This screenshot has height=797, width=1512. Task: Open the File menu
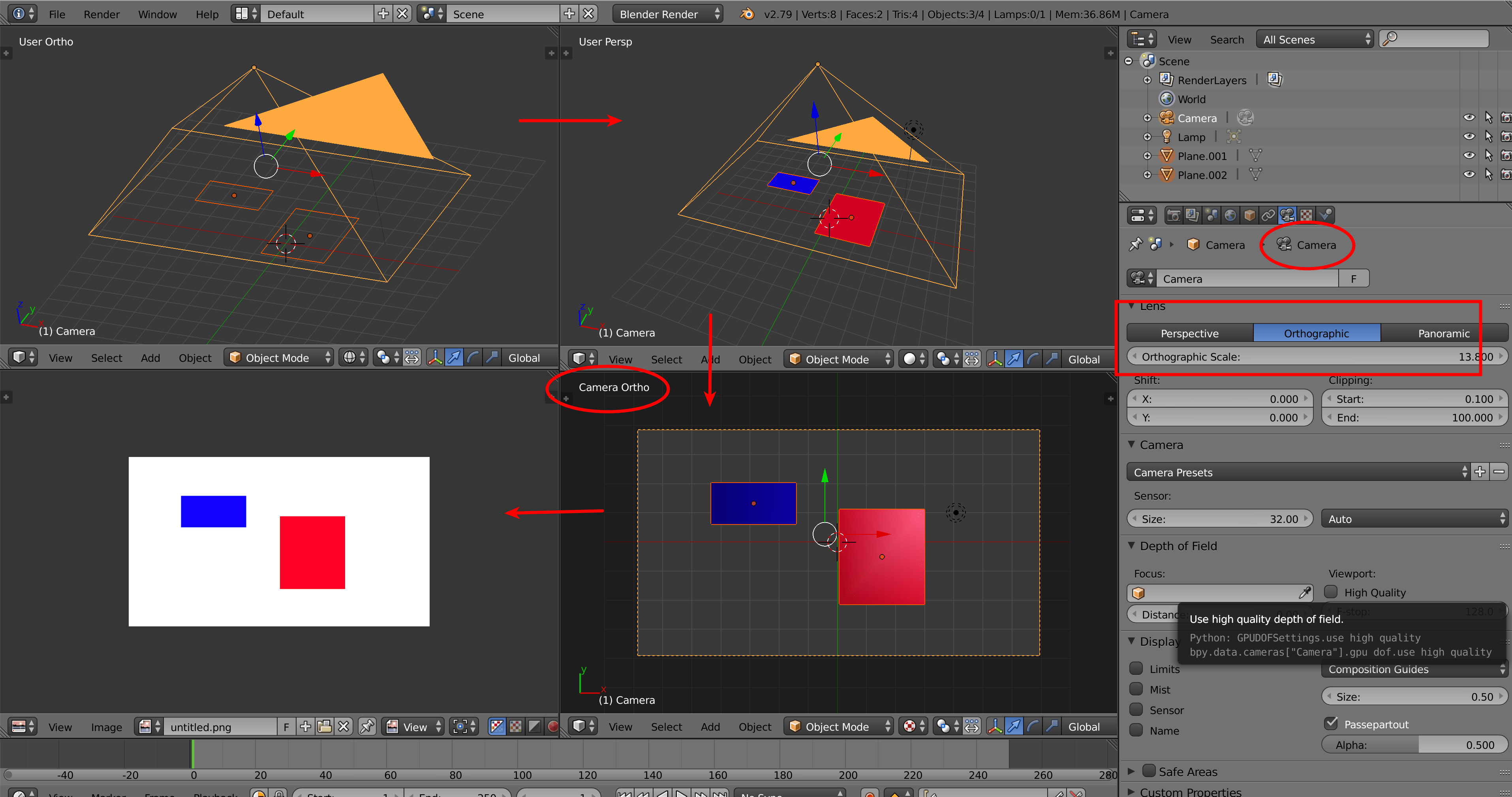coord(56,14)
